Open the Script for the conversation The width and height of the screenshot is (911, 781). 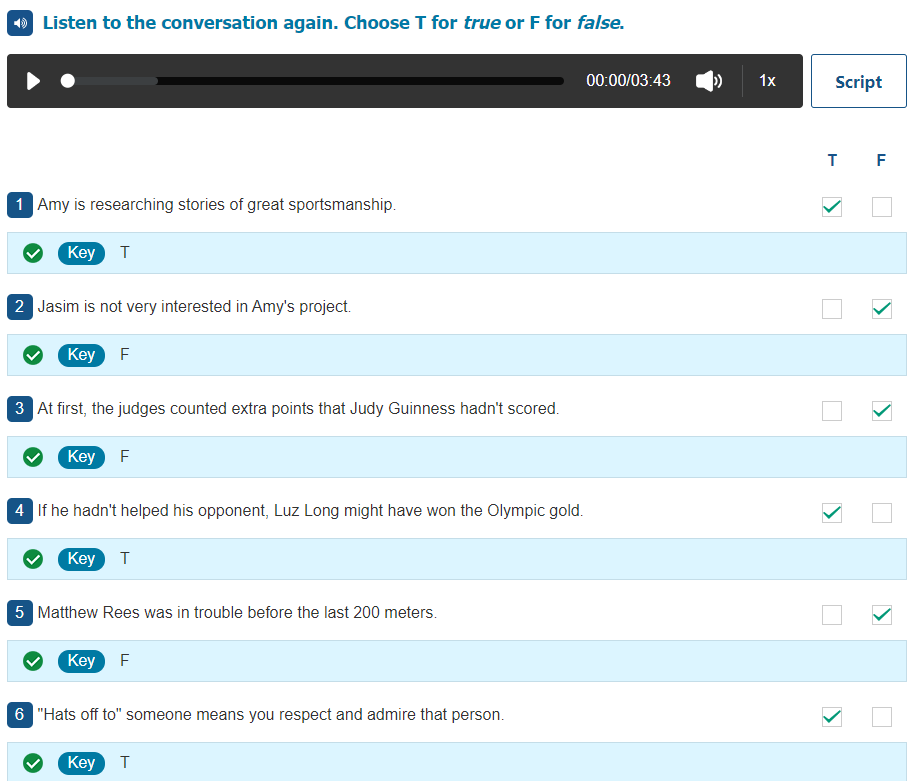858,81
